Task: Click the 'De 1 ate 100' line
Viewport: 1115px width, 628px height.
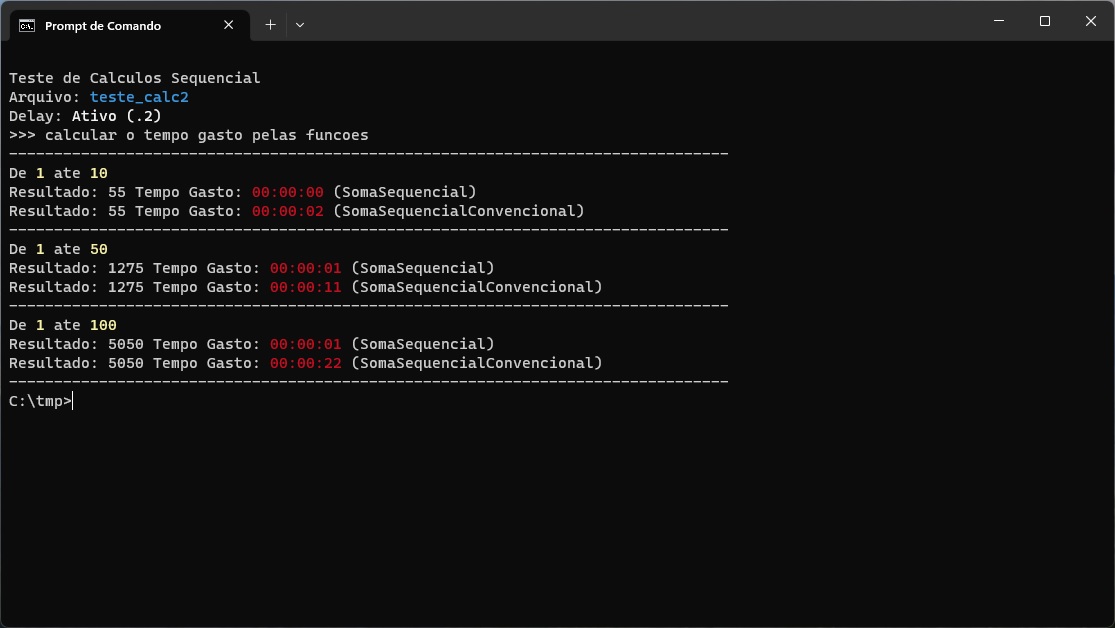Action: (62, 325)
